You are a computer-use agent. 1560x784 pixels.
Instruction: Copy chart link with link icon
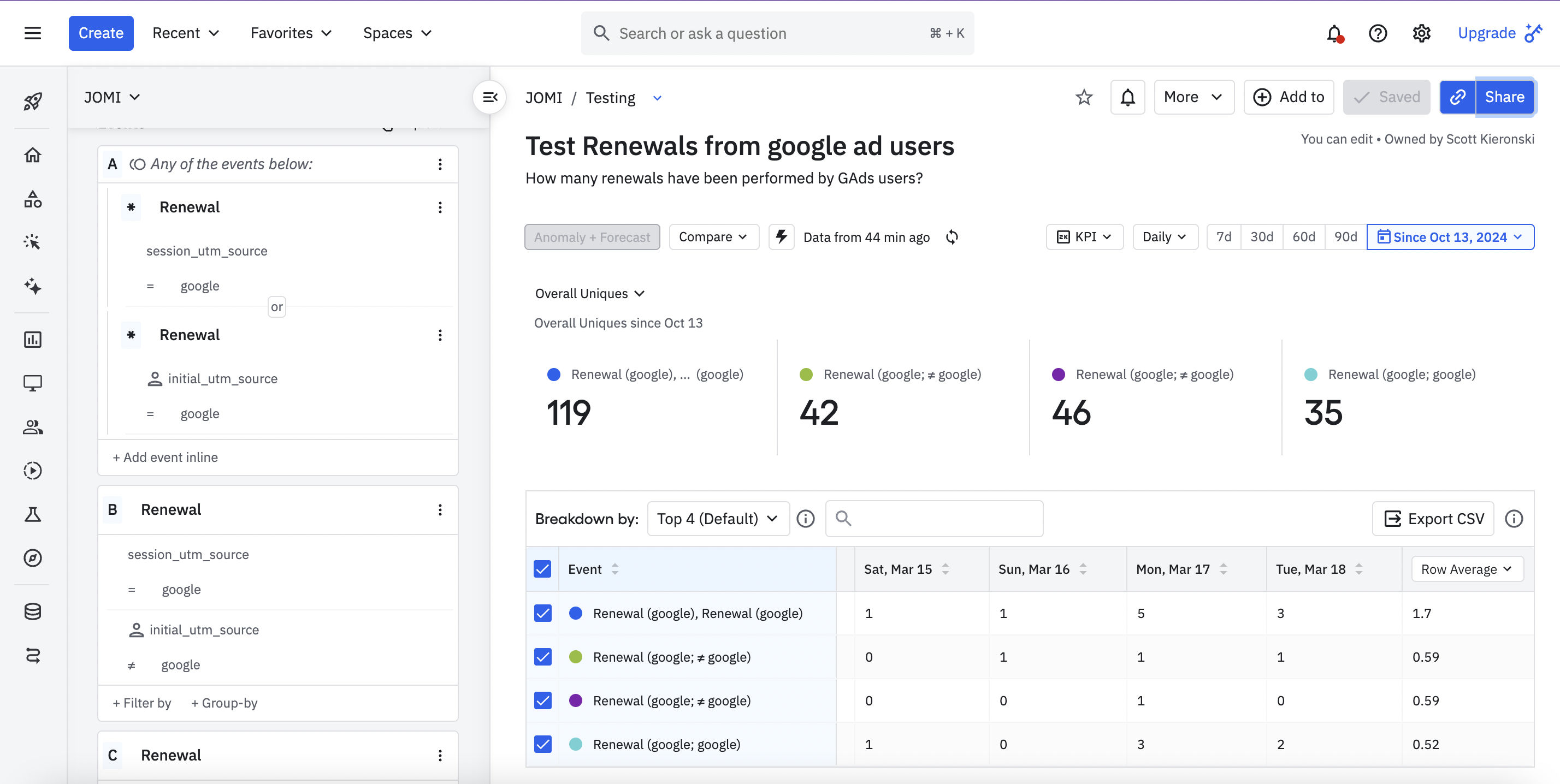[1457, 98]
